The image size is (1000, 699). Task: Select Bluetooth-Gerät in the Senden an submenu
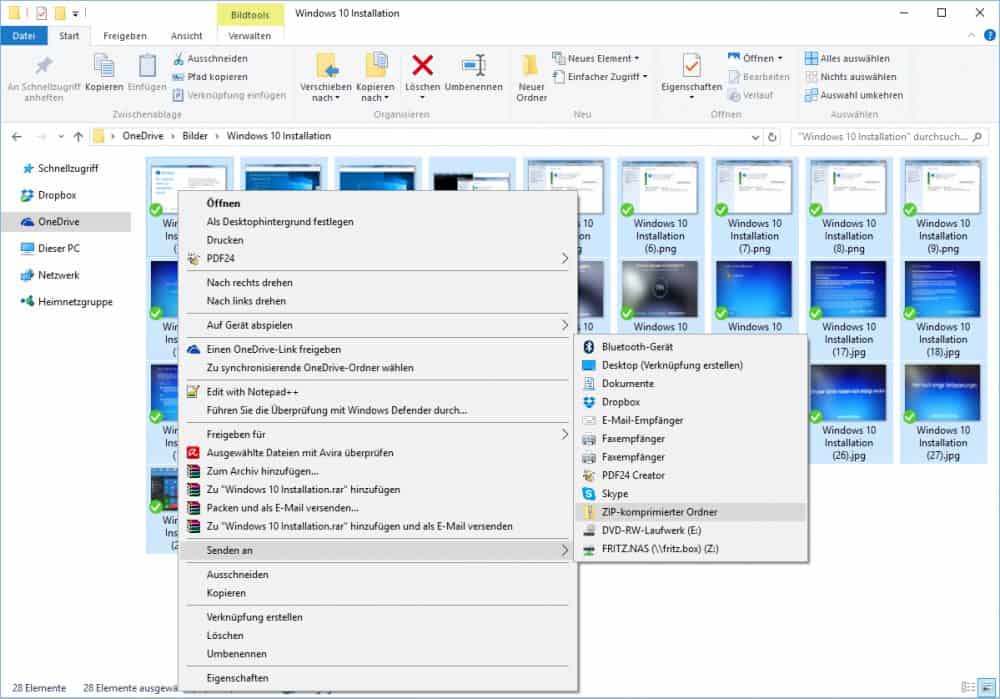[691, 347]
